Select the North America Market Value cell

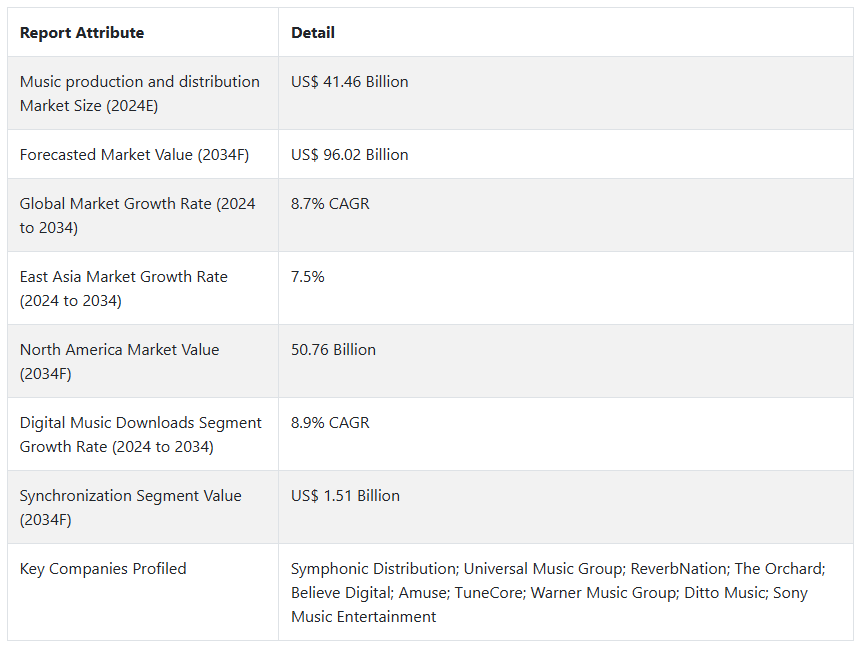coord(120,362)
